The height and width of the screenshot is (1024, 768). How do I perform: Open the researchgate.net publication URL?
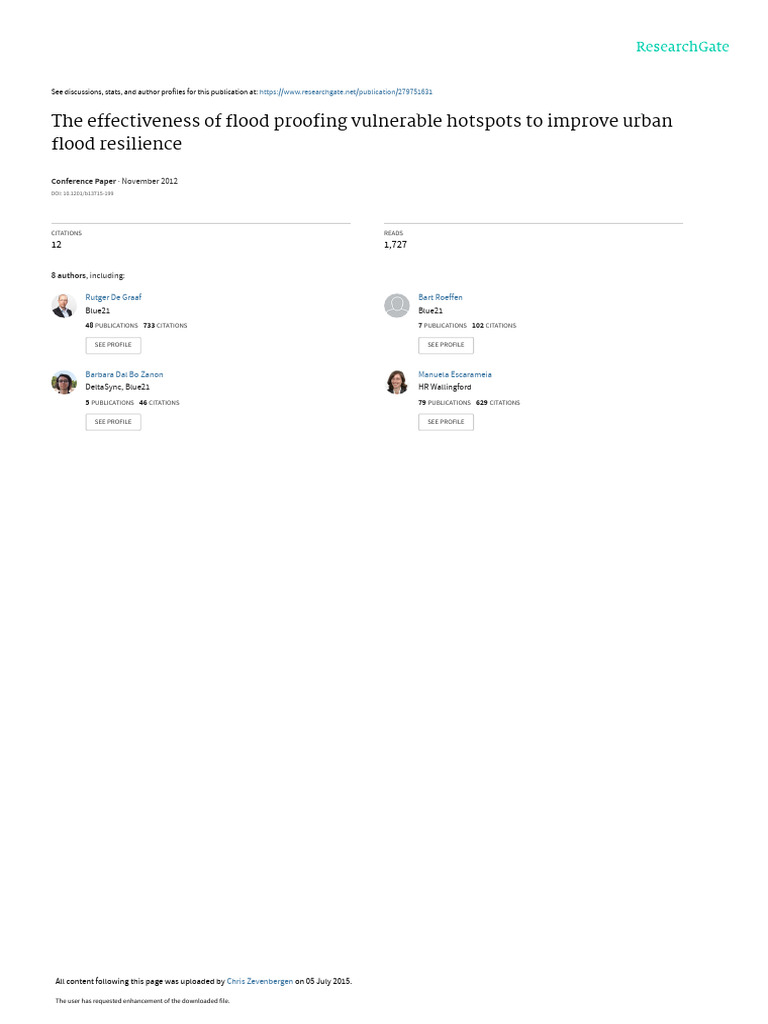[x=345, y=92]
